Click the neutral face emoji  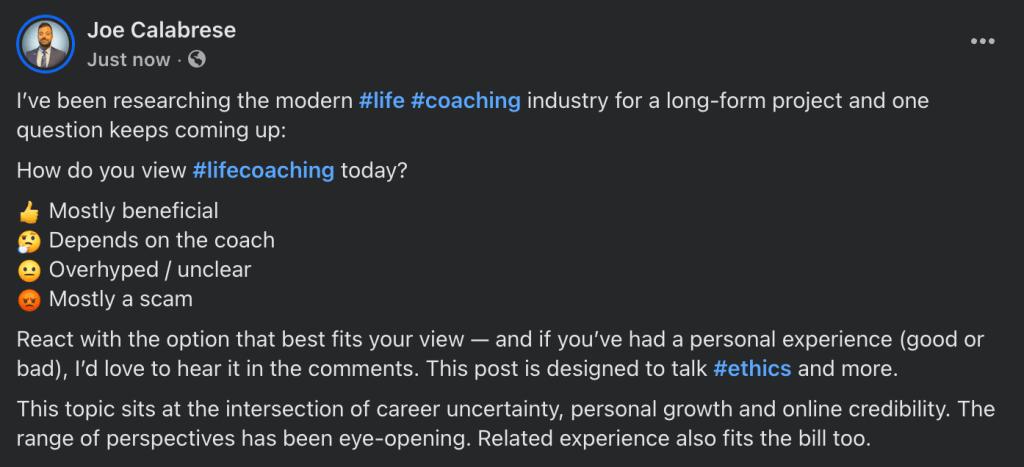pyautogui.click(x=29, y=270)
